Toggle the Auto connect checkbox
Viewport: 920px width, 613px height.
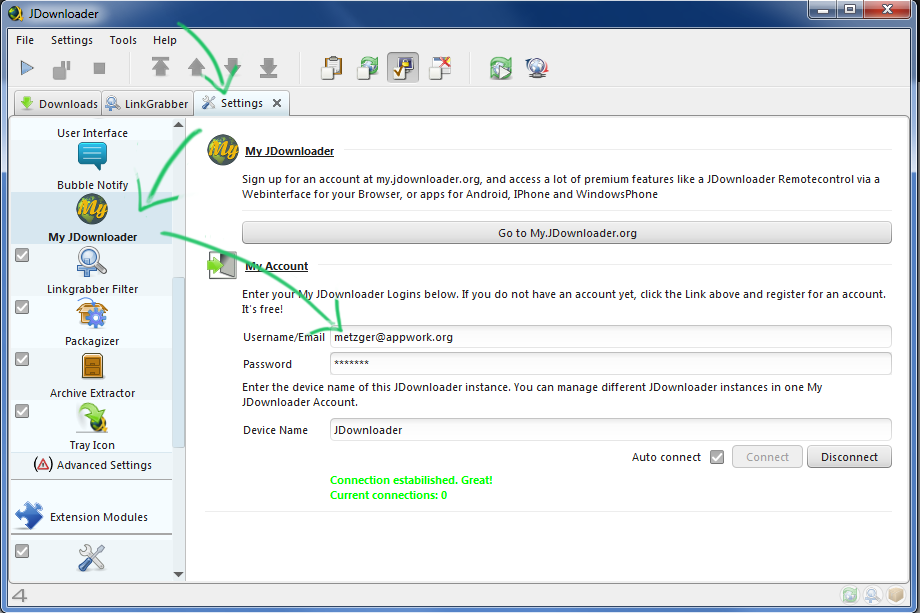point(717,457)
